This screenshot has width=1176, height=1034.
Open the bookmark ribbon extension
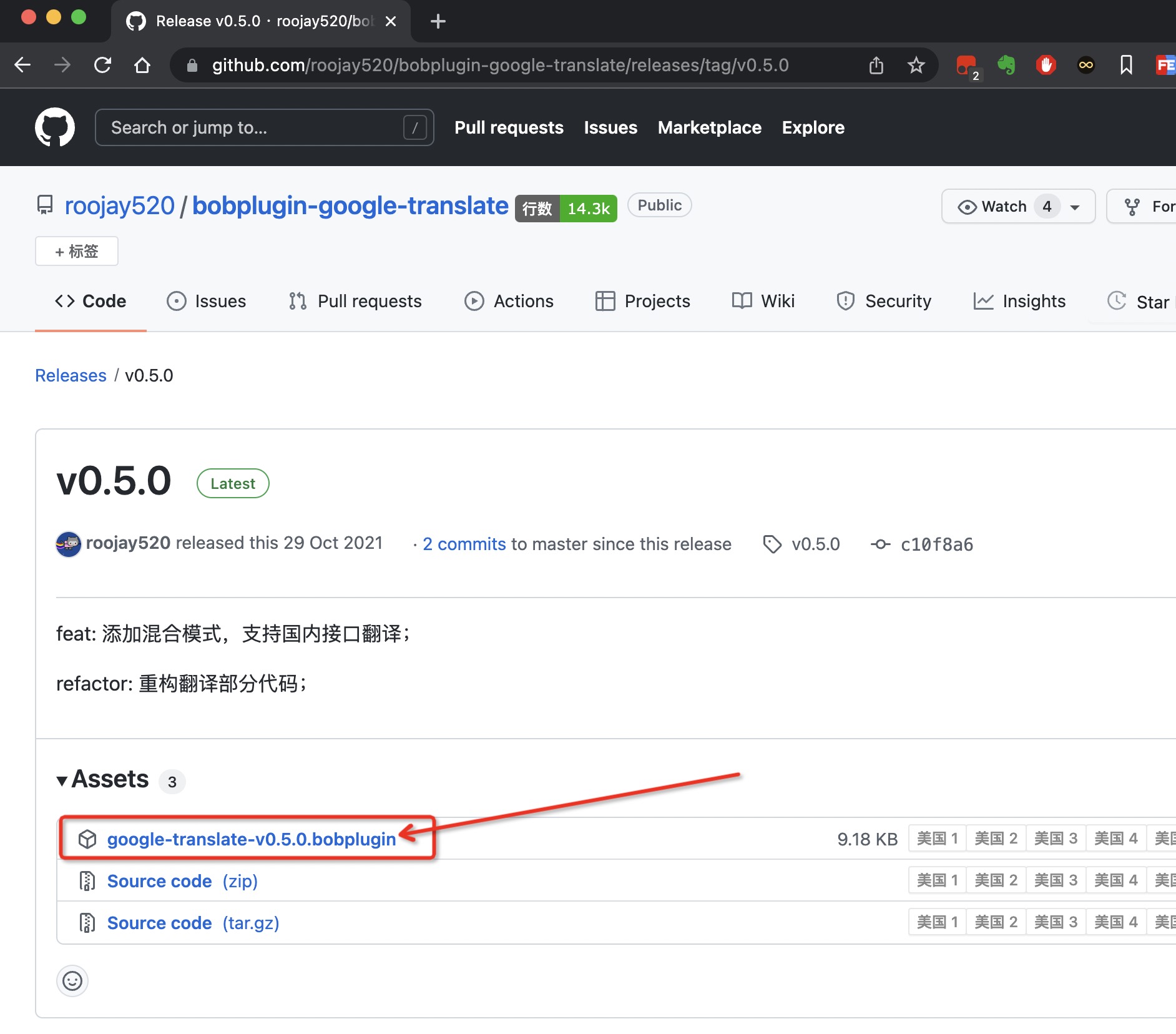[1126, 65]
